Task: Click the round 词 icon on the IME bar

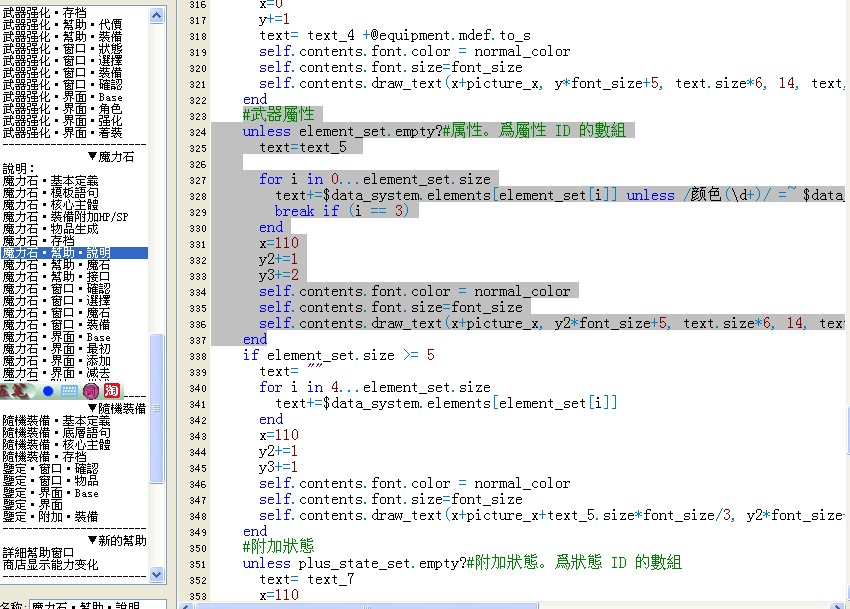Action: tap(91, 391)
